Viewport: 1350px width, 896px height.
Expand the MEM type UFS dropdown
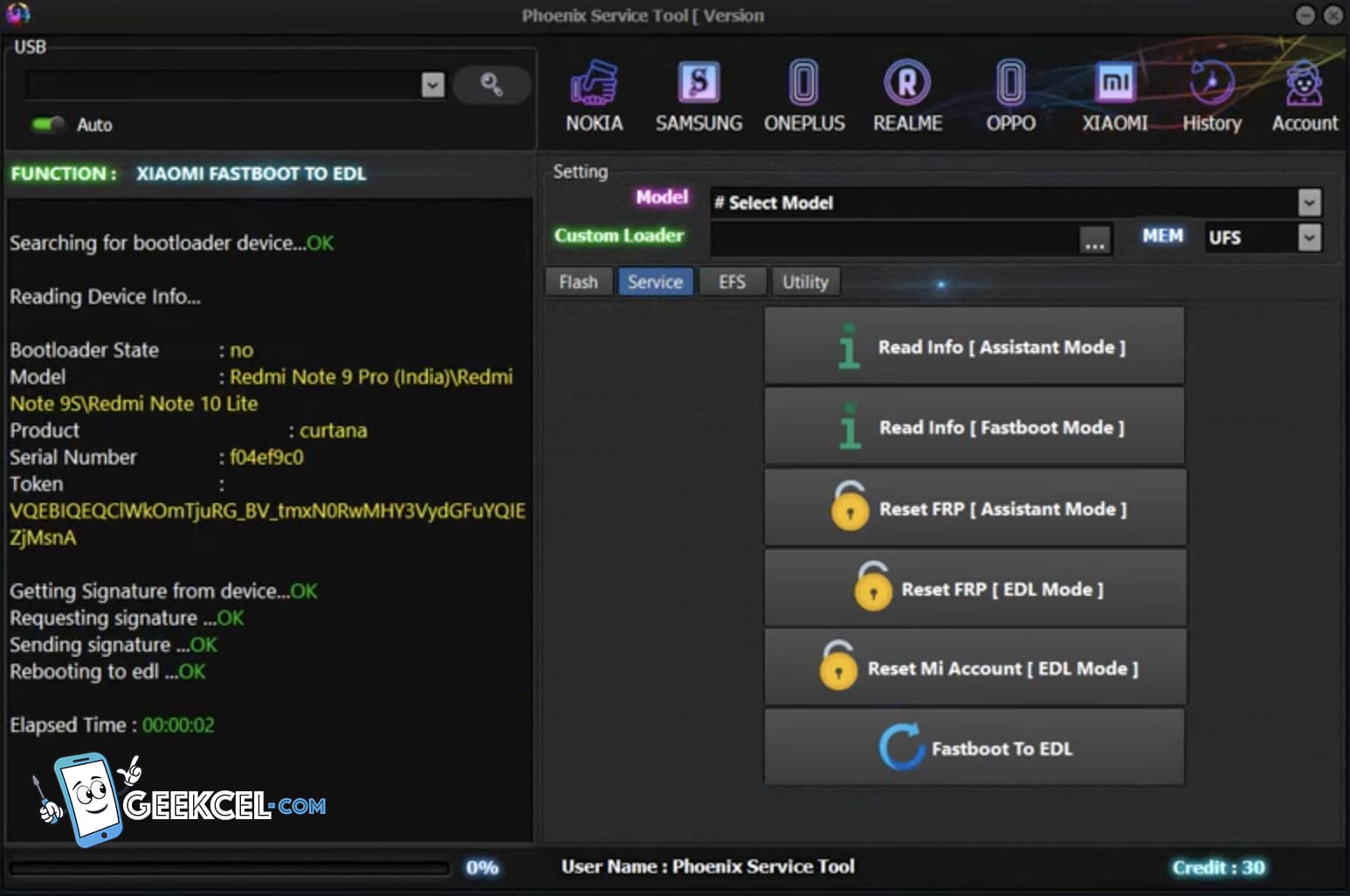point(1308,238)
